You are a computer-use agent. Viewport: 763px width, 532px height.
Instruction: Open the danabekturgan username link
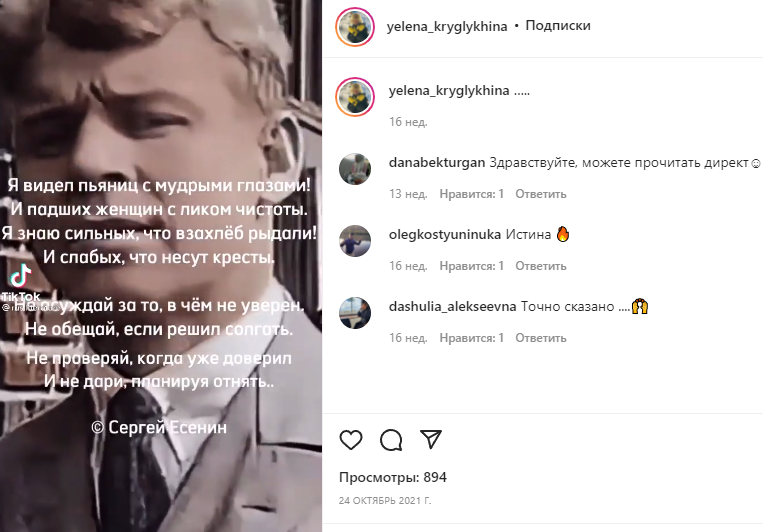[x=437, y=163]
